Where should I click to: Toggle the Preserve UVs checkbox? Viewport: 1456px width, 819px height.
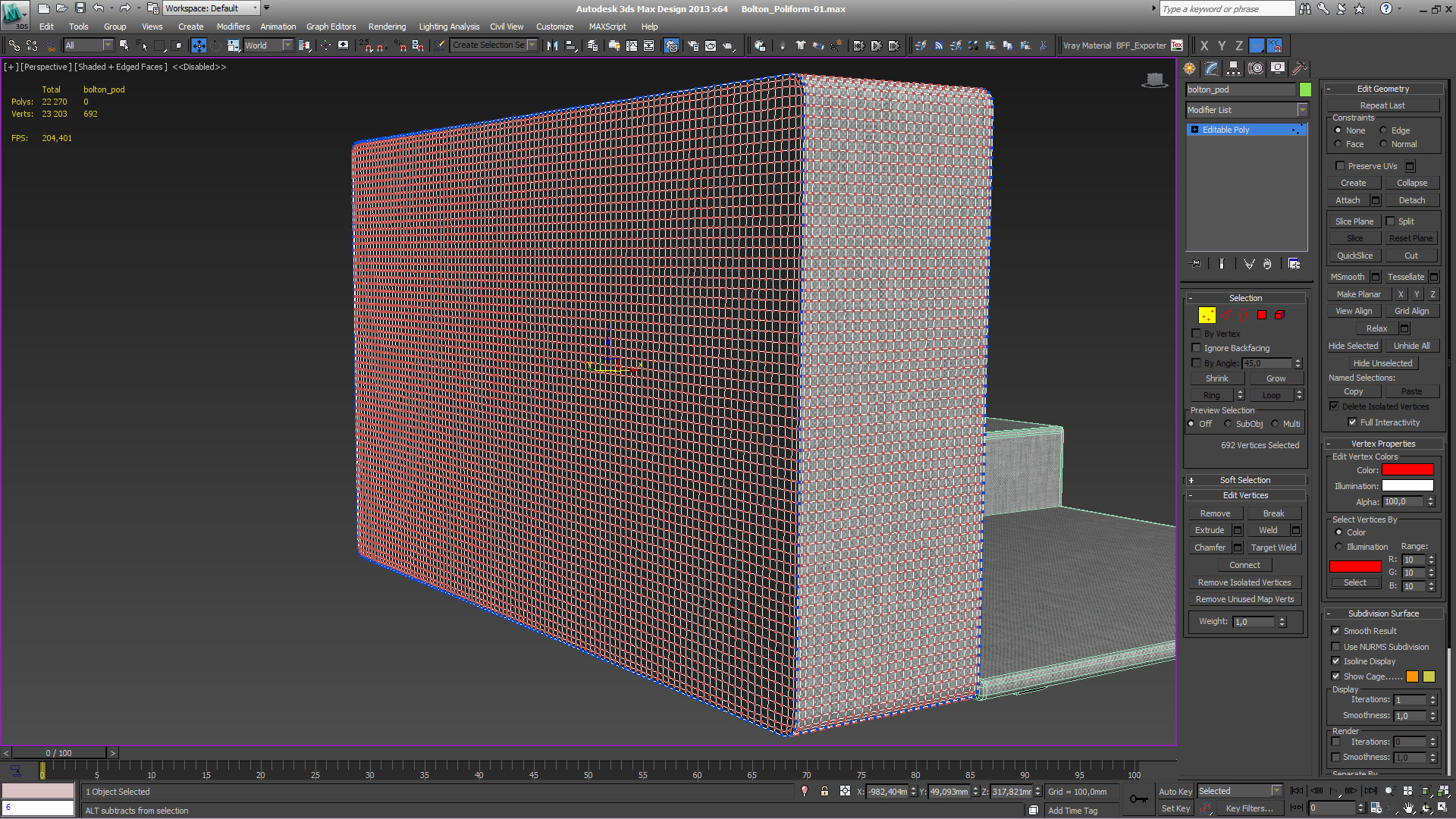(1339, 165)
